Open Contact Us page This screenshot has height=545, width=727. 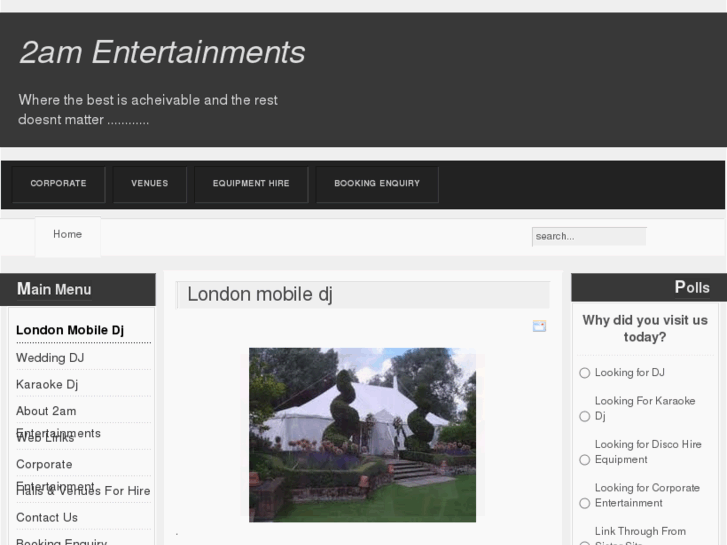tap(47, 518)
